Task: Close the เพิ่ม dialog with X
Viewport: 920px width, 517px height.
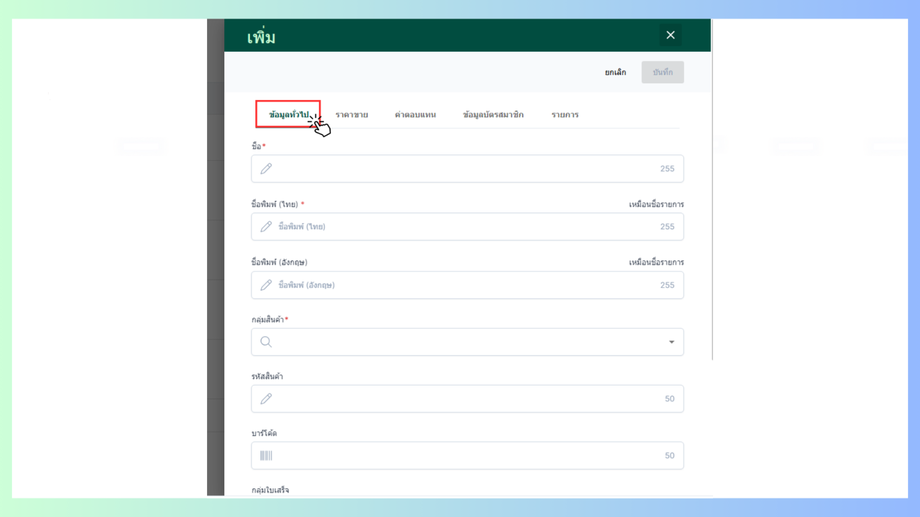Action: [x=670, y=35]
